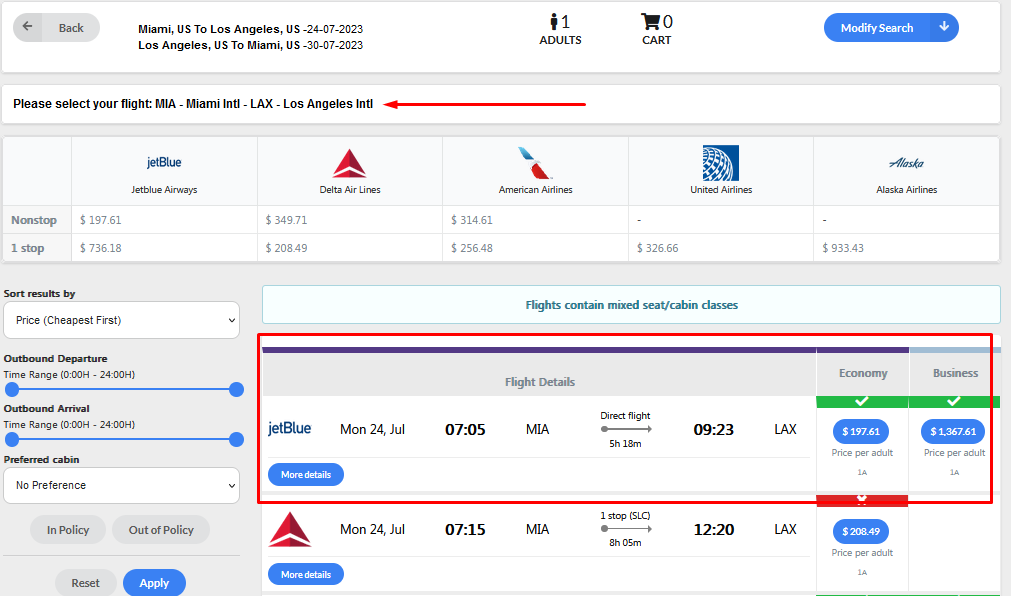
Task: Click Flight Details column header
Action: coord(540,382)
